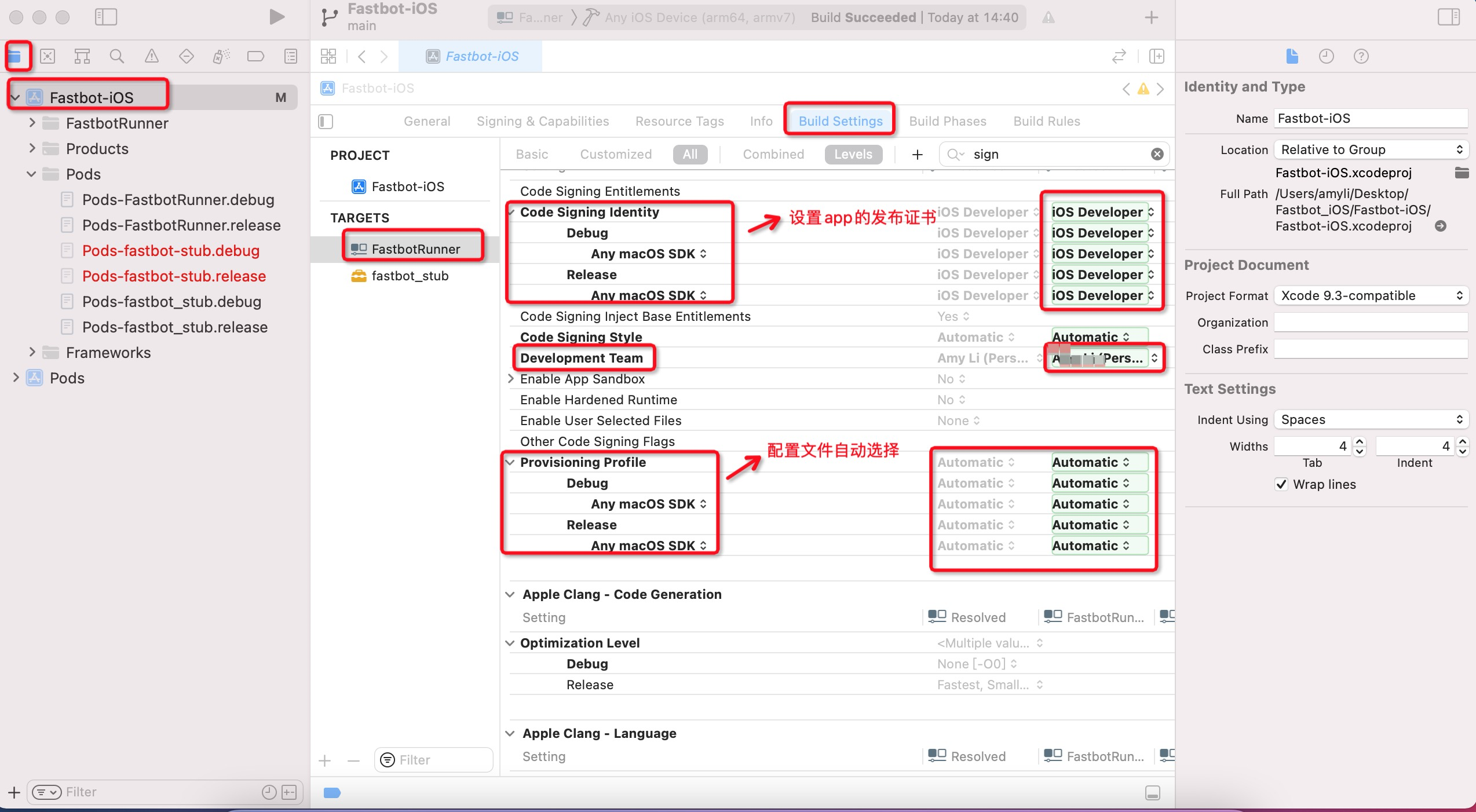The width and height of the screenshot is (1476, 812).
Task: Expand the Enable App Sandbox row
Action: pos(510,379)
